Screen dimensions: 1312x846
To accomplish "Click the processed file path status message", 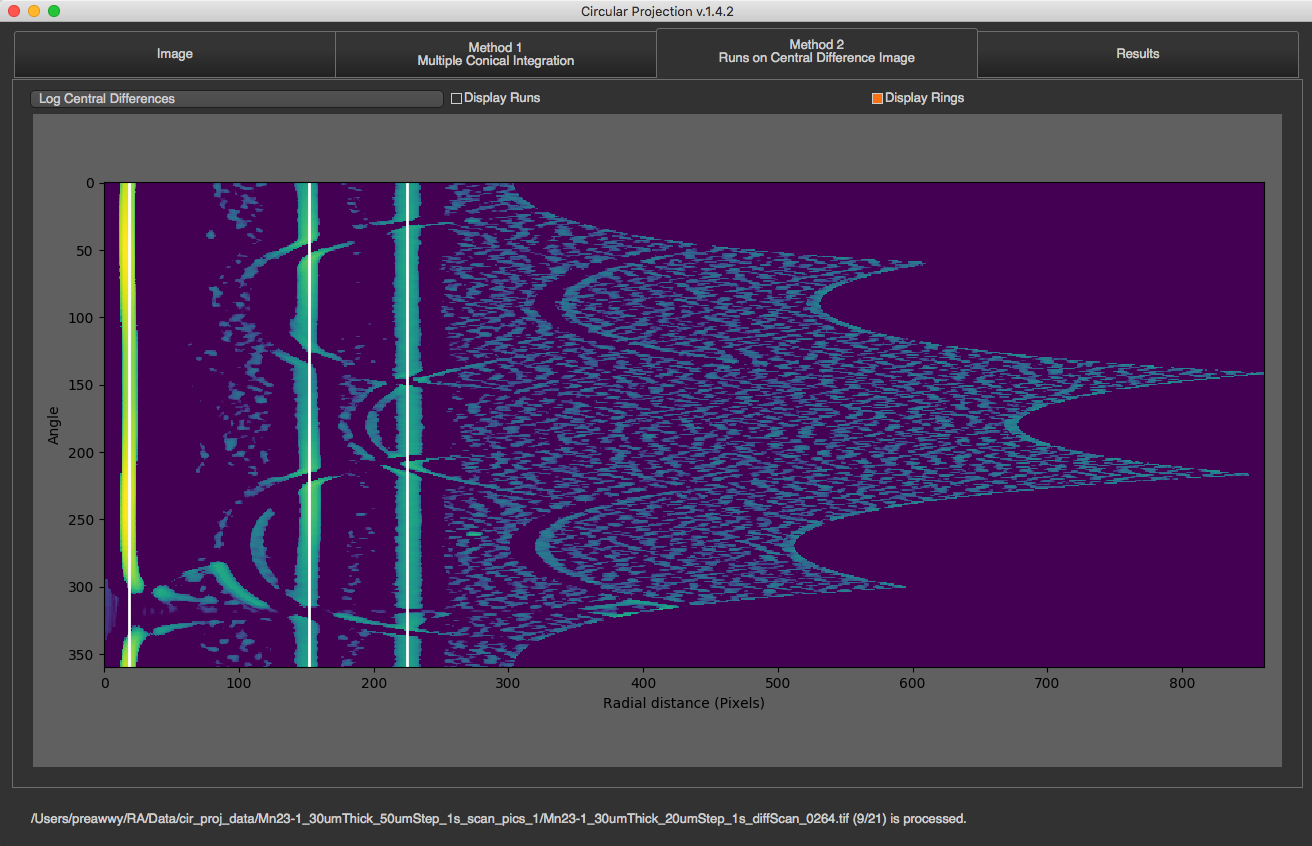I will 499,818.
